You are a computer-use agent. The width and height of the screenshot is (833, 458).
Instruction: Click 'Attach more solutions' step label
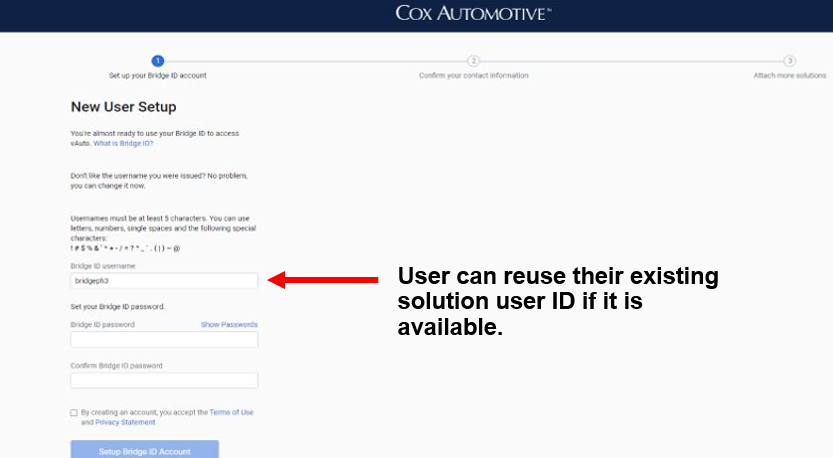789,75
